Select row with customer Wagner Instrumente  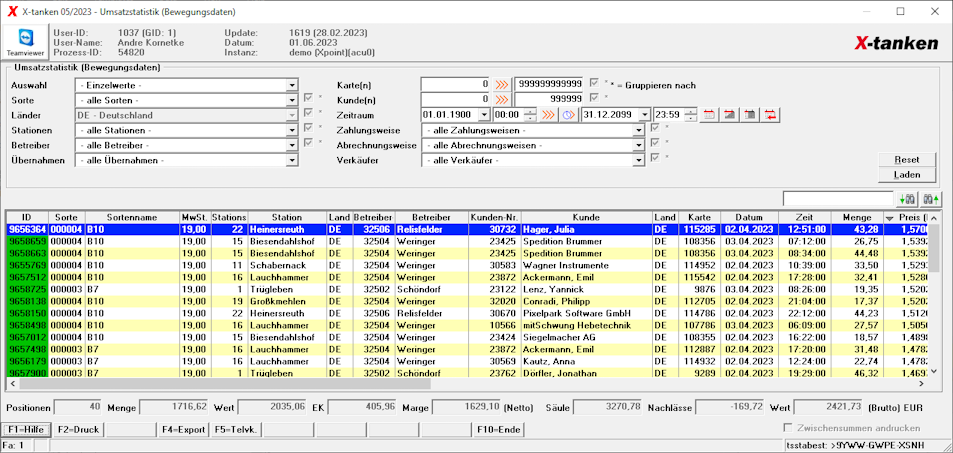tap(467, 265)
